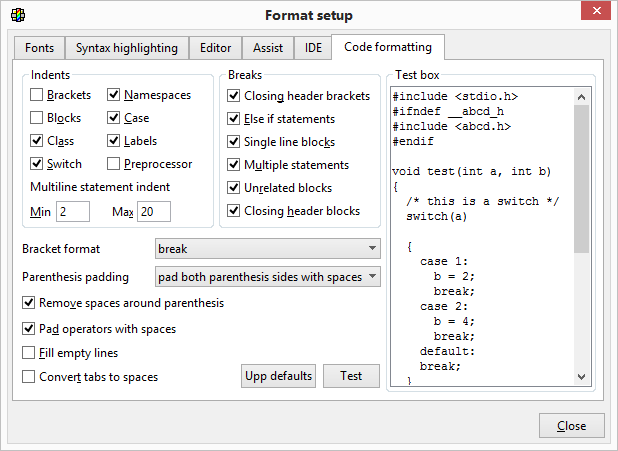The width and height of the screenshot is (618, 451).
Task: Uncheck the Namespaces indent option
Action: click(114, 96)
